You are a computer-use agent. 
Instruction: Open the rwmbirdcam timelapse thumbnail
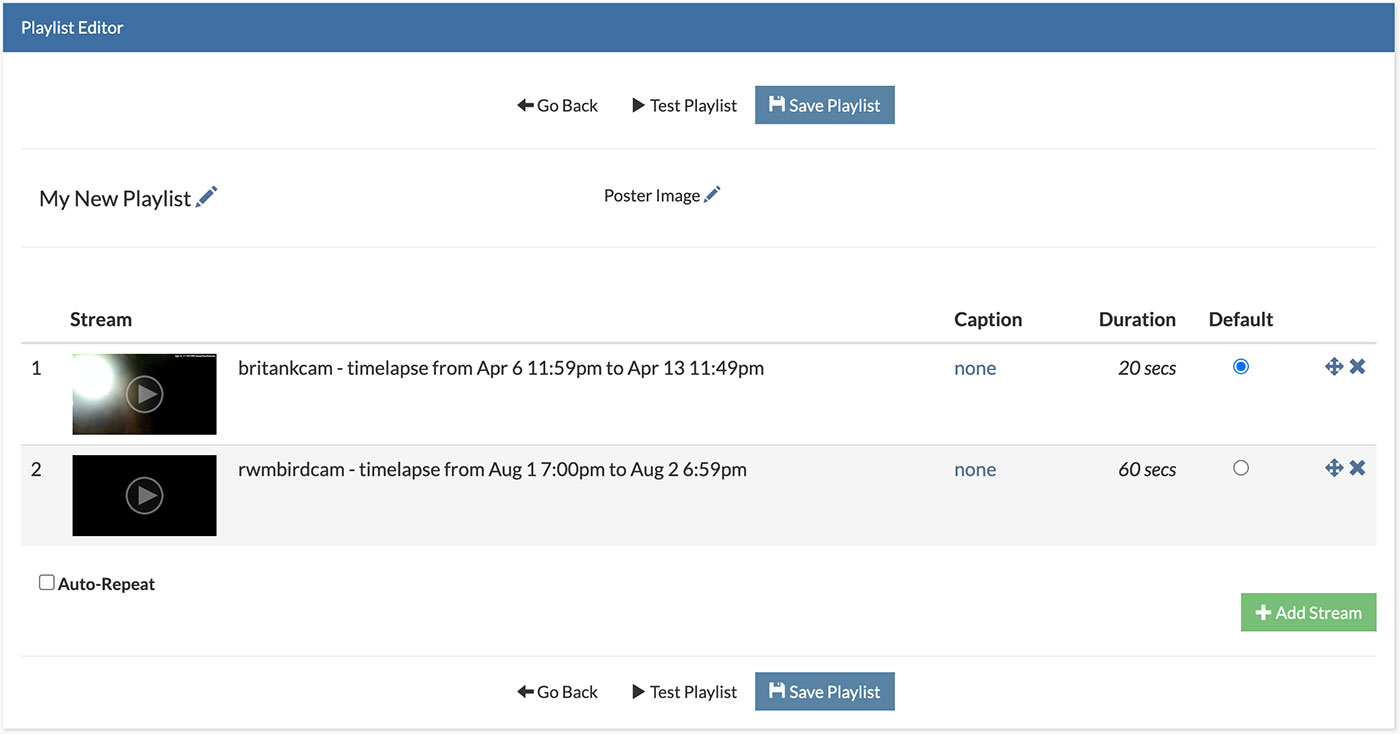(145, 495)
